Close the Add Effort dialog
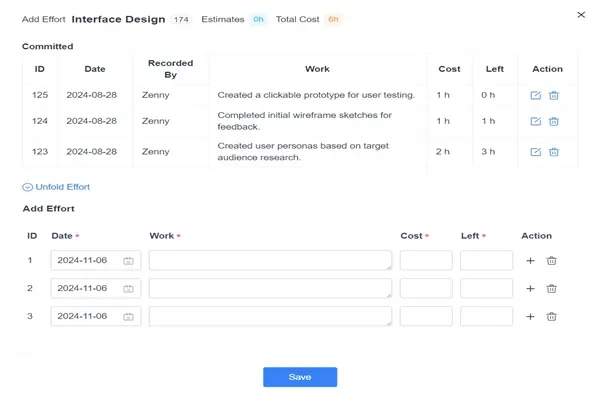 (x=582, y=15)
